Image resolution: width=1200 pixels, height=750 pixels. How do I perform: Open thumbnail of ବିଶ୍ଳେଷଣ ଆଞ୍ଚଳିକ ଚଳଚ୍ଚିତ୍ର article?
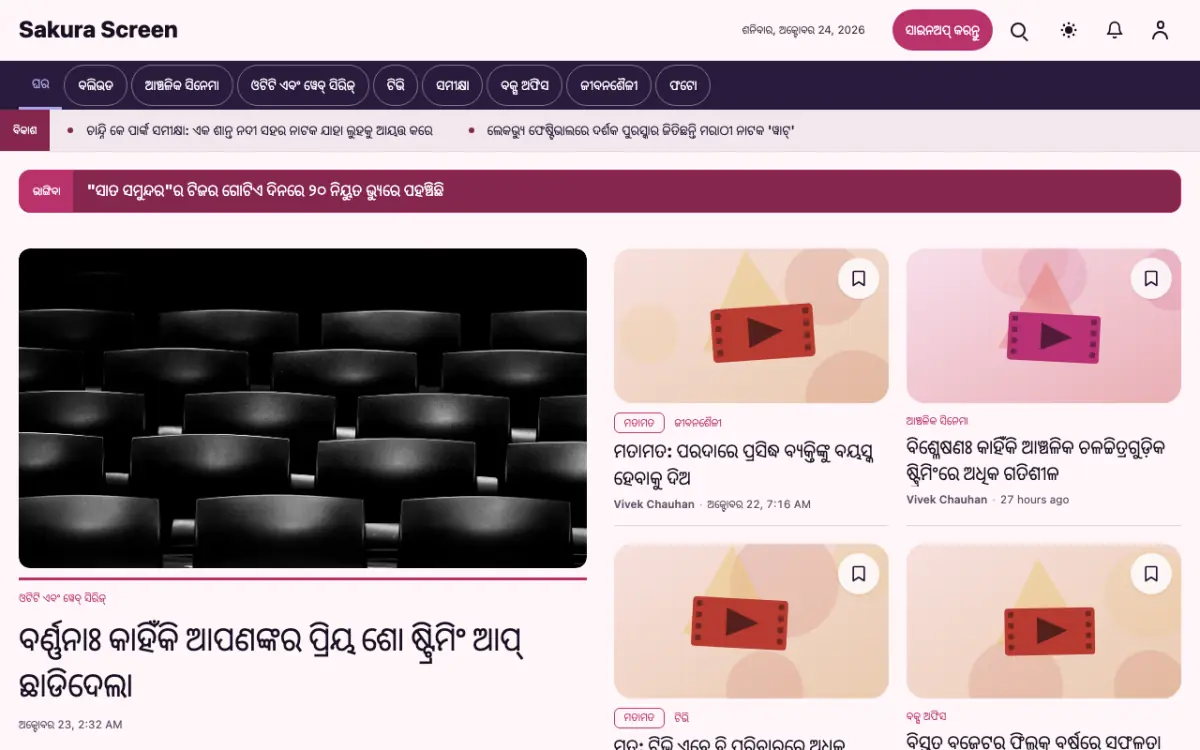click(x=1044, y=326)
